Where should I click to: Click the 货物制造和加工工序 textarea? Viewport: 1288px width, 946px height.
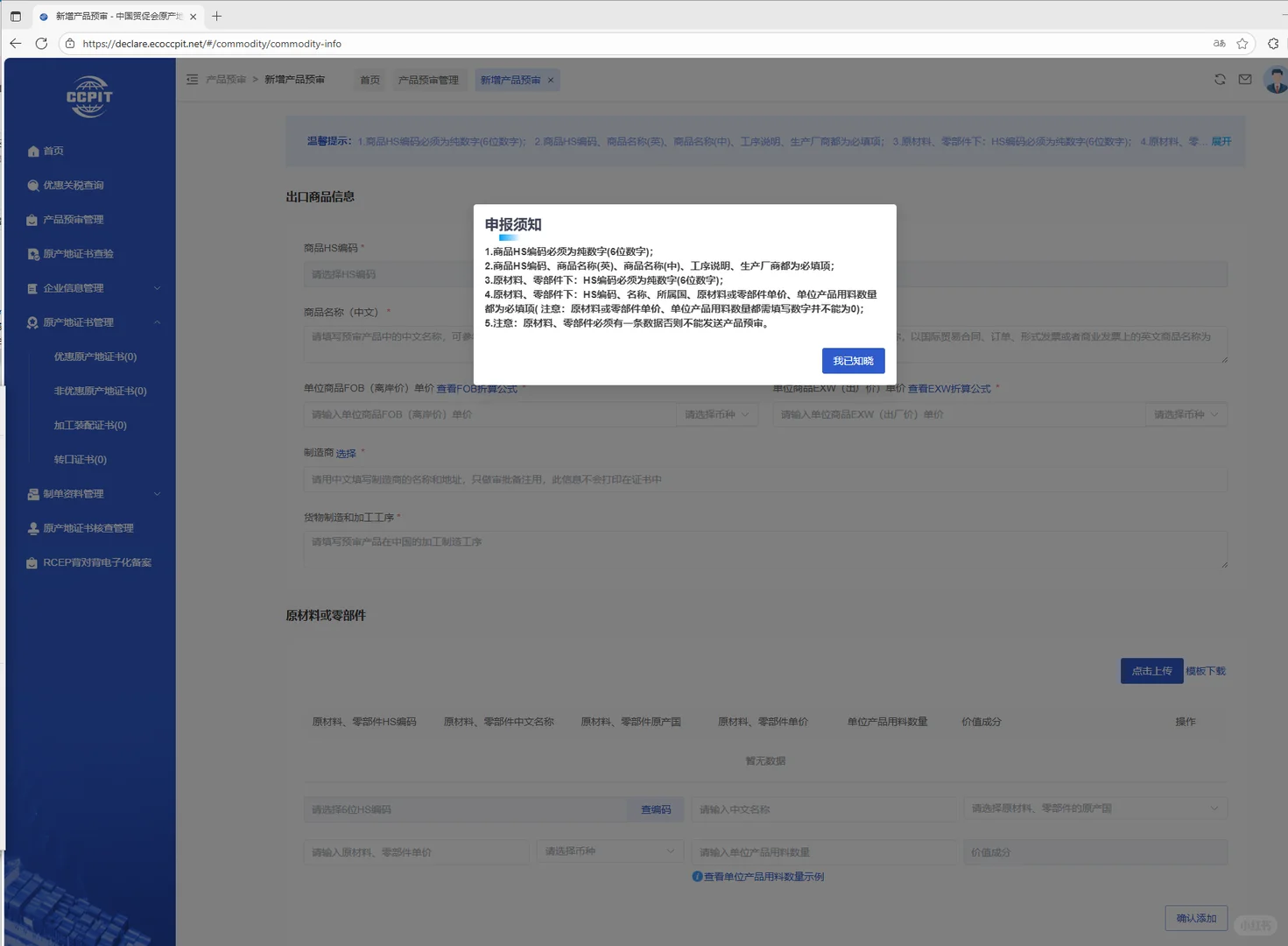(x=765, y=550)
